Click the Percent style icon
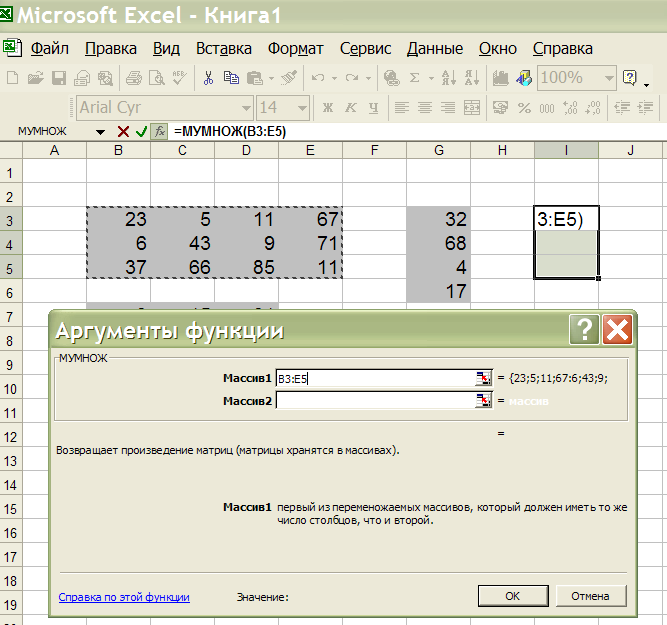667x625 pixels. coord(524,108)
